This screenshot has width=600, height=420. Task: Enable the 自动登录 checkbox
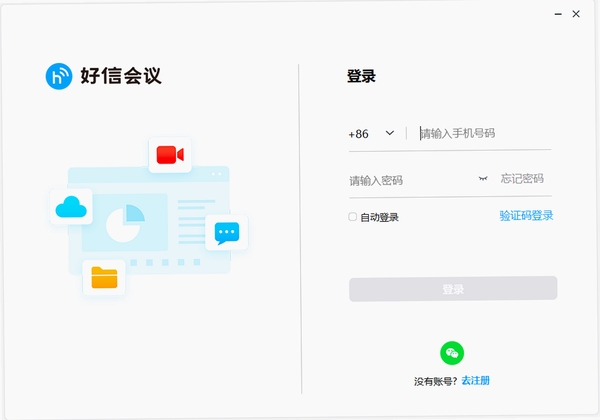tap(353, 217)
